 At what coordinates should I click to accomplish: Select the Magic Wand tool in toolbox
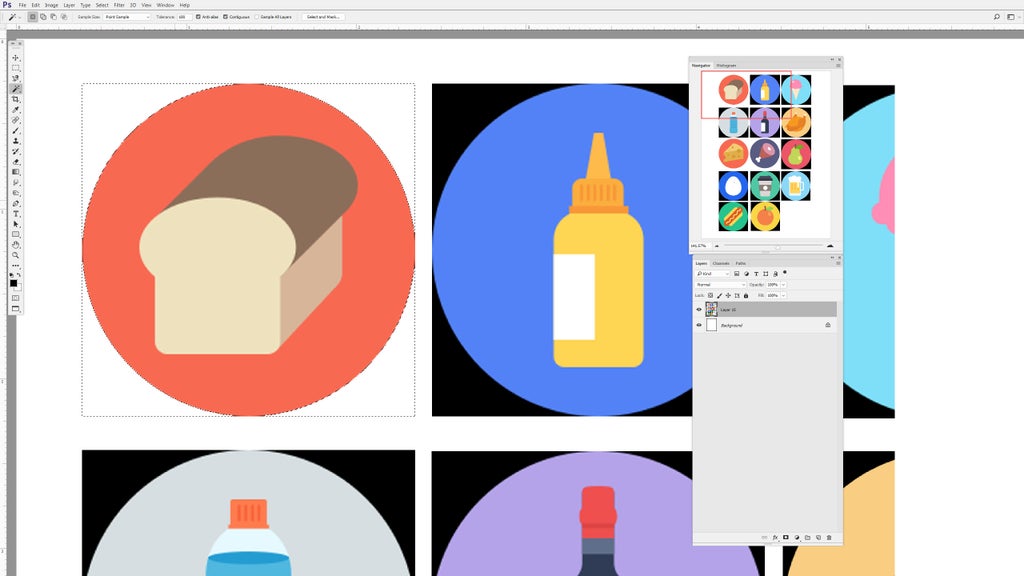pyautogui.click(x=16, y=89)
